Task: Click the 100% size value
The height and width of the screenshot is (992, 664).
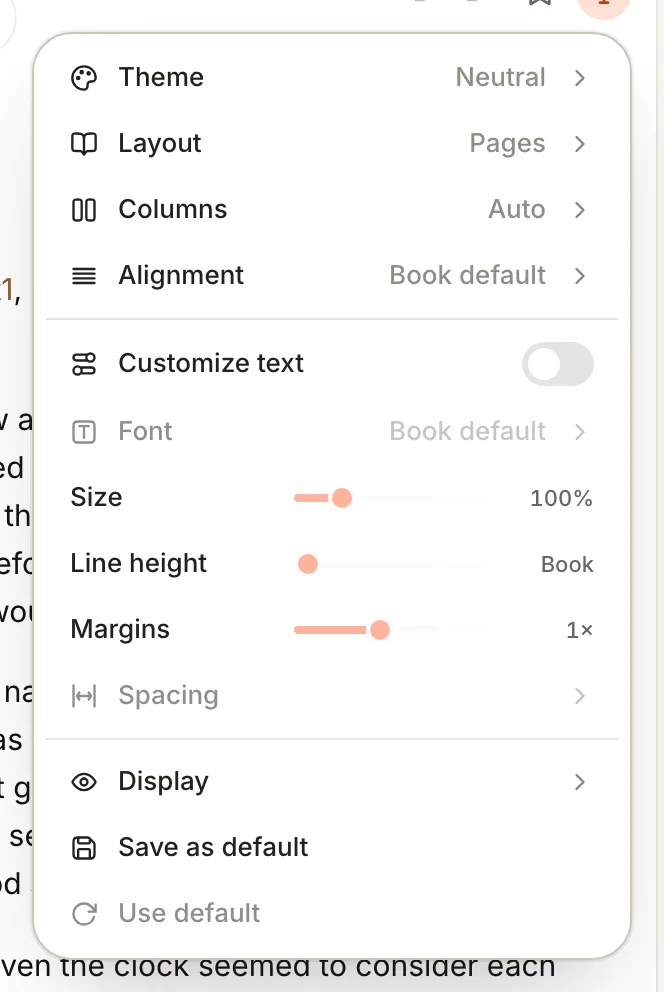Action: pyautogui.click(x=562, y=499)
